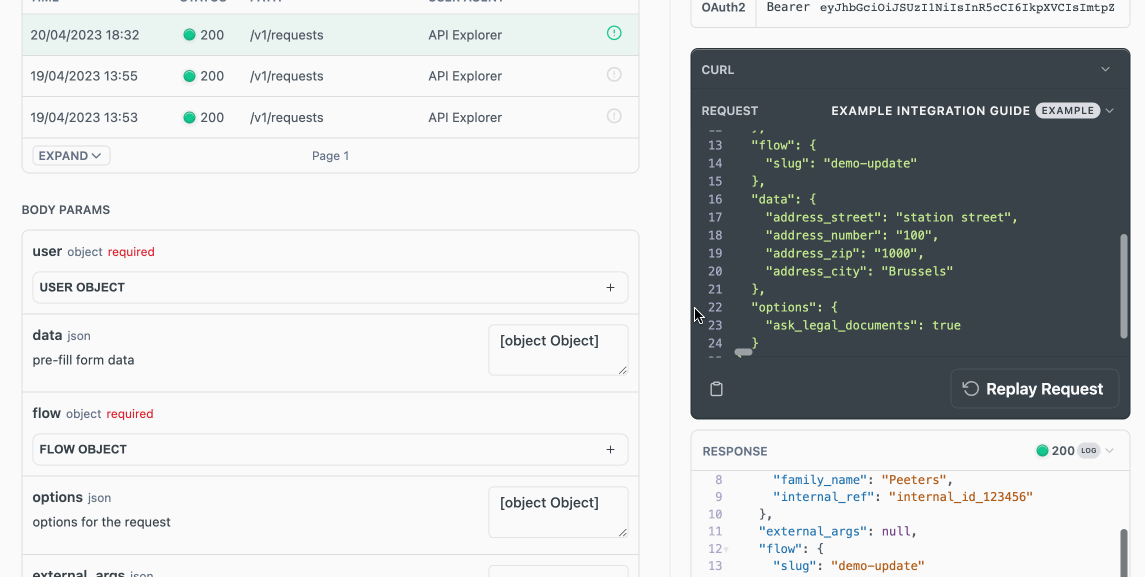The width and height of the screenshot is (1145, 577).
Task: Click the response panel vertical scrollbar
Action: click(1124, 553)
